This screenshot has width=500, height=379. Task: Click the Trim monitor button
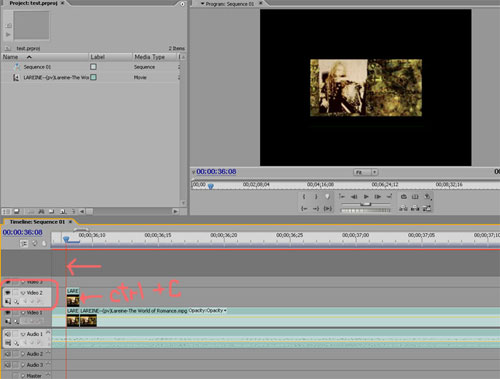point(427,209)
